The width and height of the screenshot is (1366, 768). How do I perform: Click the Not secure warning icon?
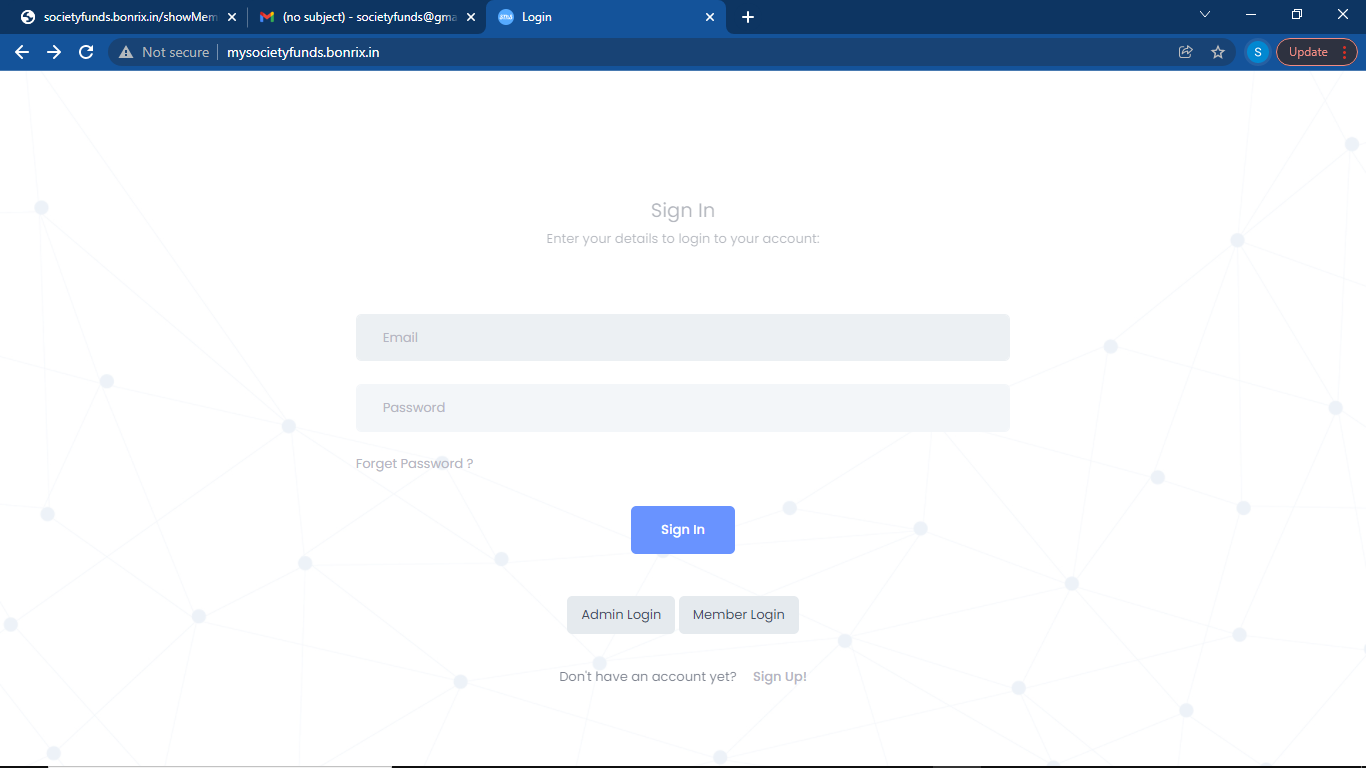126,52
